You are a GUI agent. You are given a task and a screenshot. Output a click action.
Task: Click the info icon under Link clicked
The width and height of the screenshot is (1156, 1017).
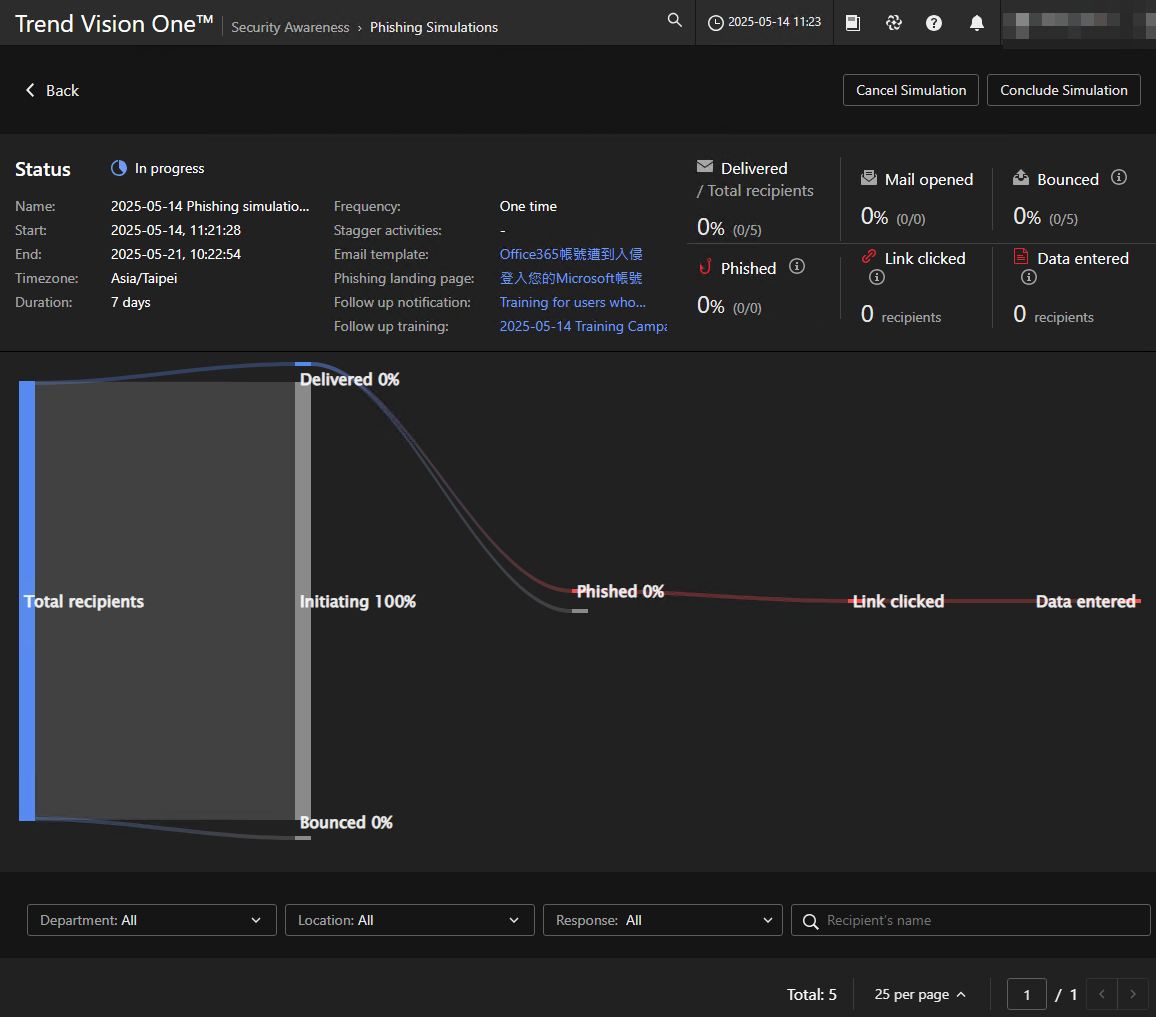pos(877,278)
